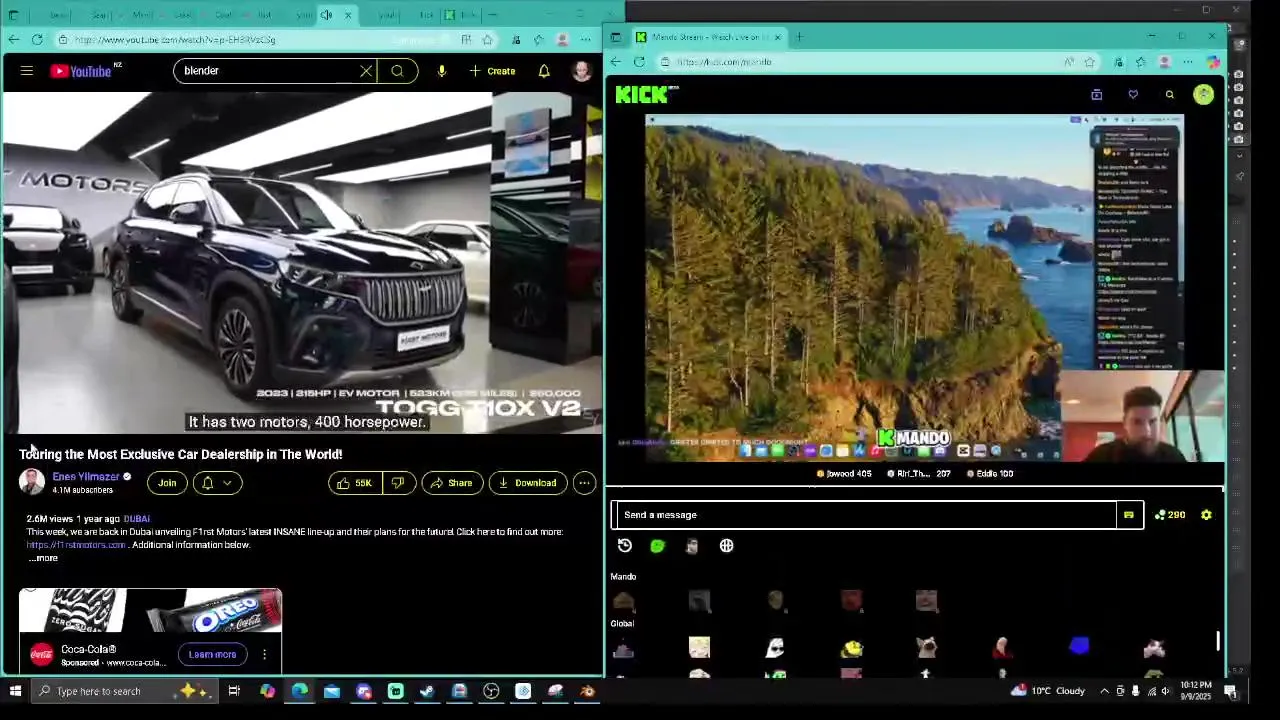Open the Kick profile avatar menu
The width and height of the screenshot is (1280, 720).
point(1203,94)
